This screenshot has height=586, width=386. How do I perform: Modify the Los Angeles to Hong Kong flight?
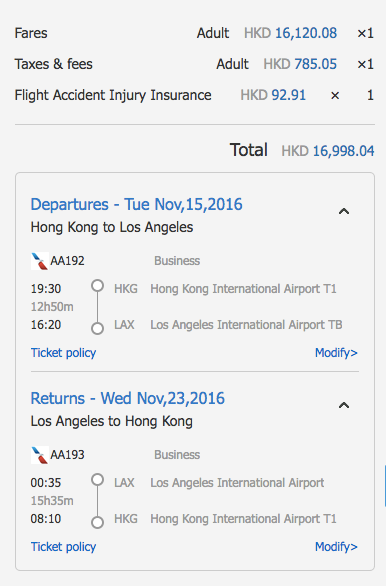[336, 547]
